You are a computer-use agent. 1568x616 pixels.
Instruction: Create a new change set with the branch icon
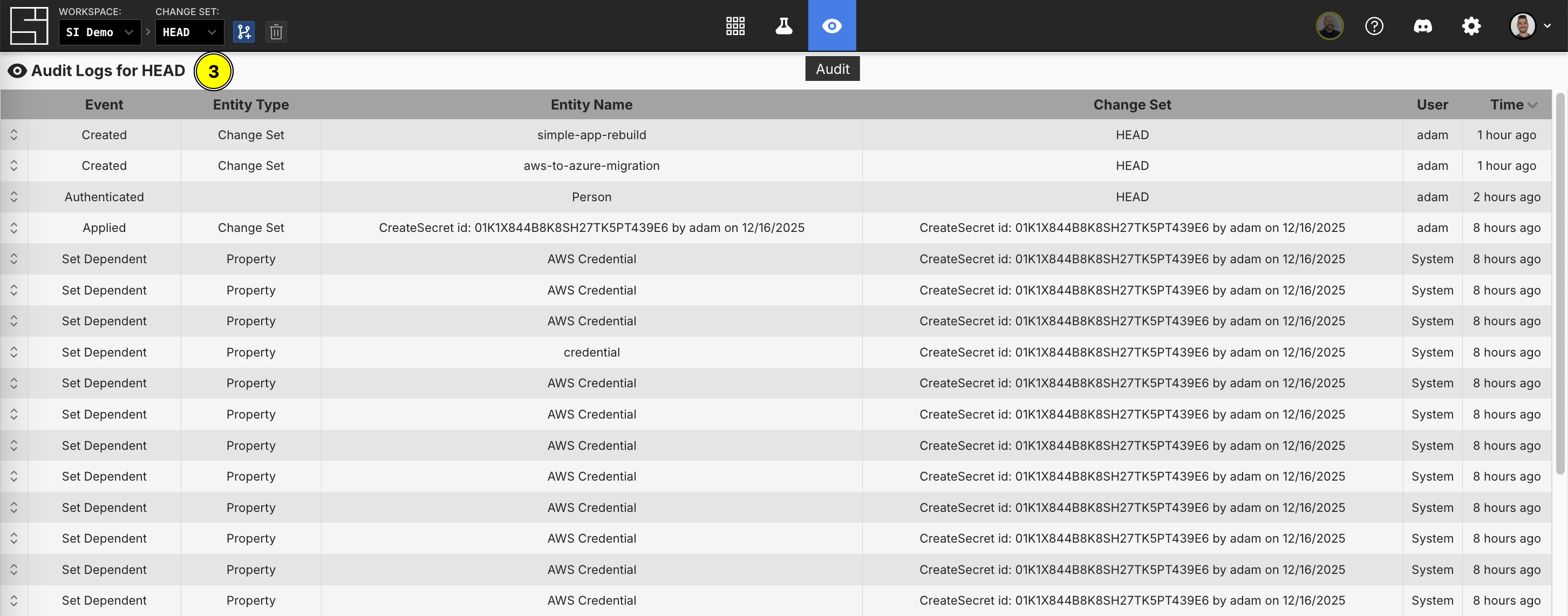point(244,32)
